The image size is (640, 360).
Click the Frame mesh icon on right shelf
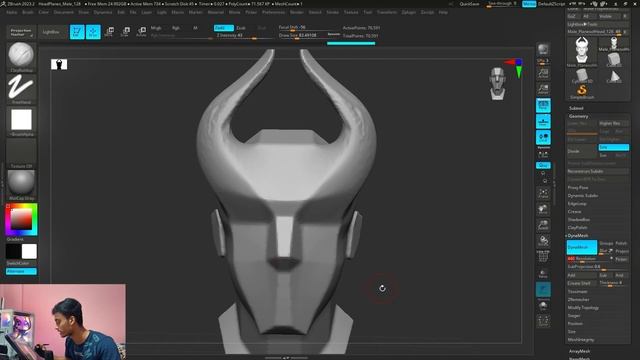click(543, 193)
